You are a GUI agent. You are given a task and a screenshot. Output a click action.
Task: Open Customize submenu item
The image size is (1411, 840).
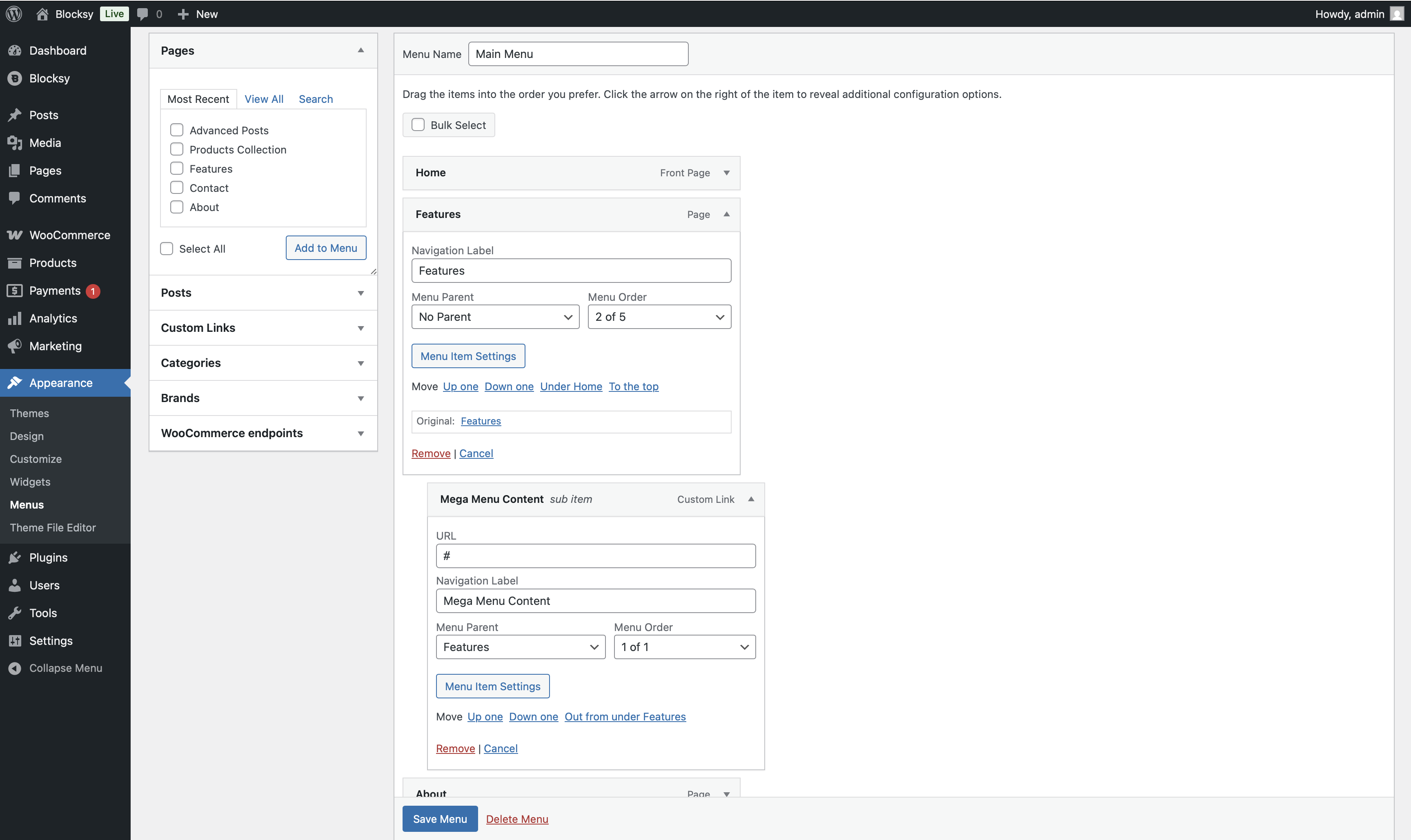[x=36, y=459]
